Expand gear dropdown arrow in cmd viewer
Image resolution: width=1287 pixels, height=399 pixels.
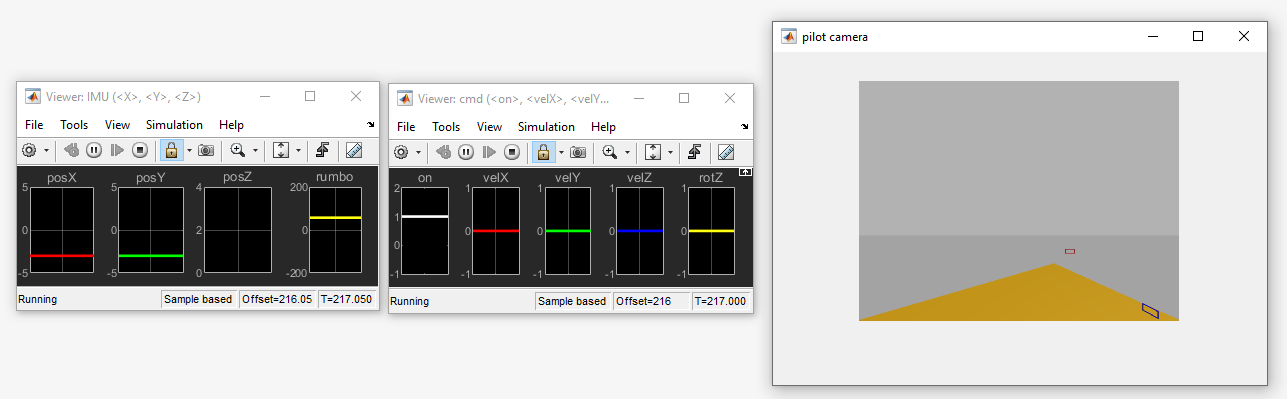pyautogui.click(x=418, y=153)
